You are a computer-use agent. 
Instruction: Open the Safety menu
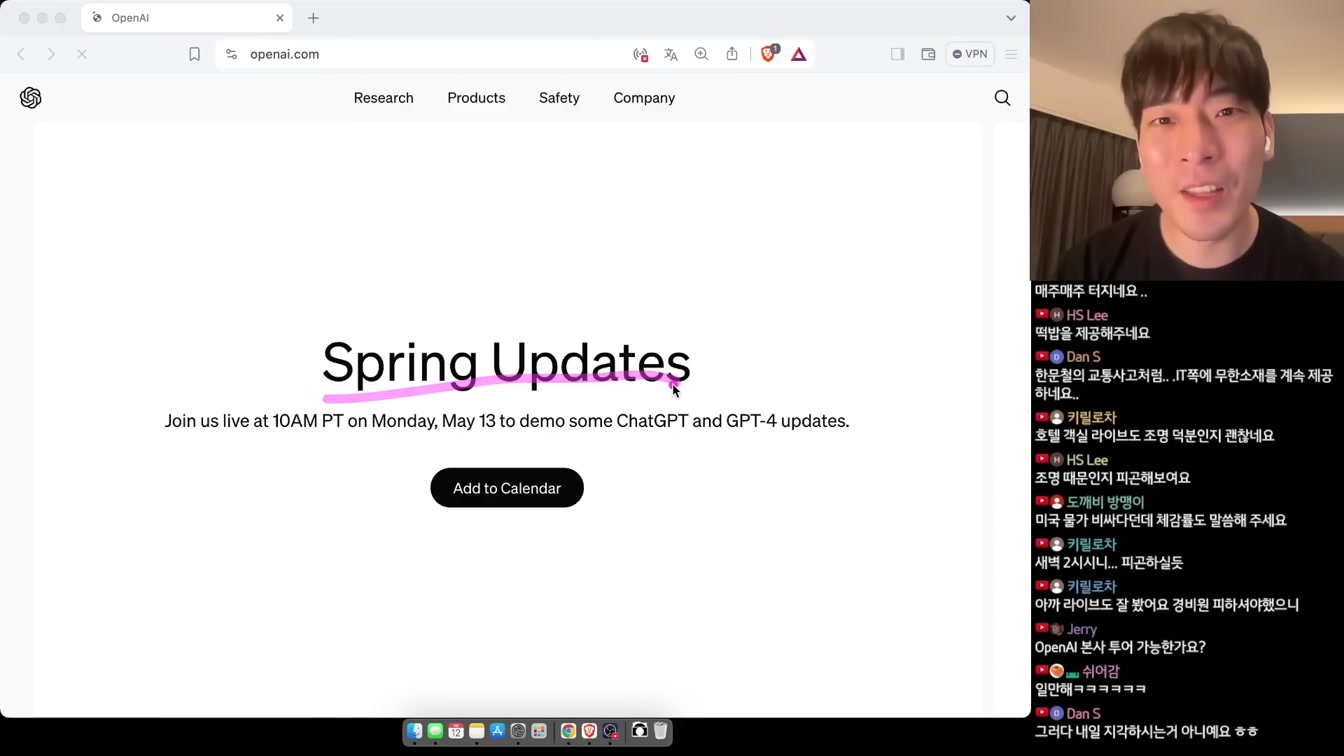click(559, 98)
